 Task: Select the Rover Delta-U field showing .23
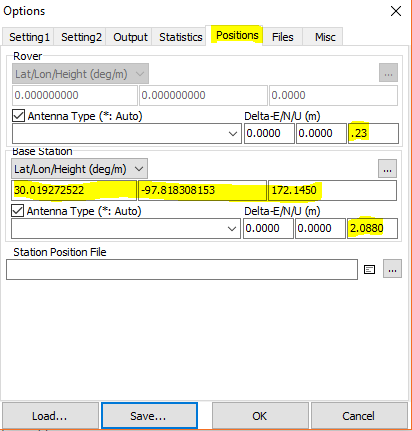point(373,133)
